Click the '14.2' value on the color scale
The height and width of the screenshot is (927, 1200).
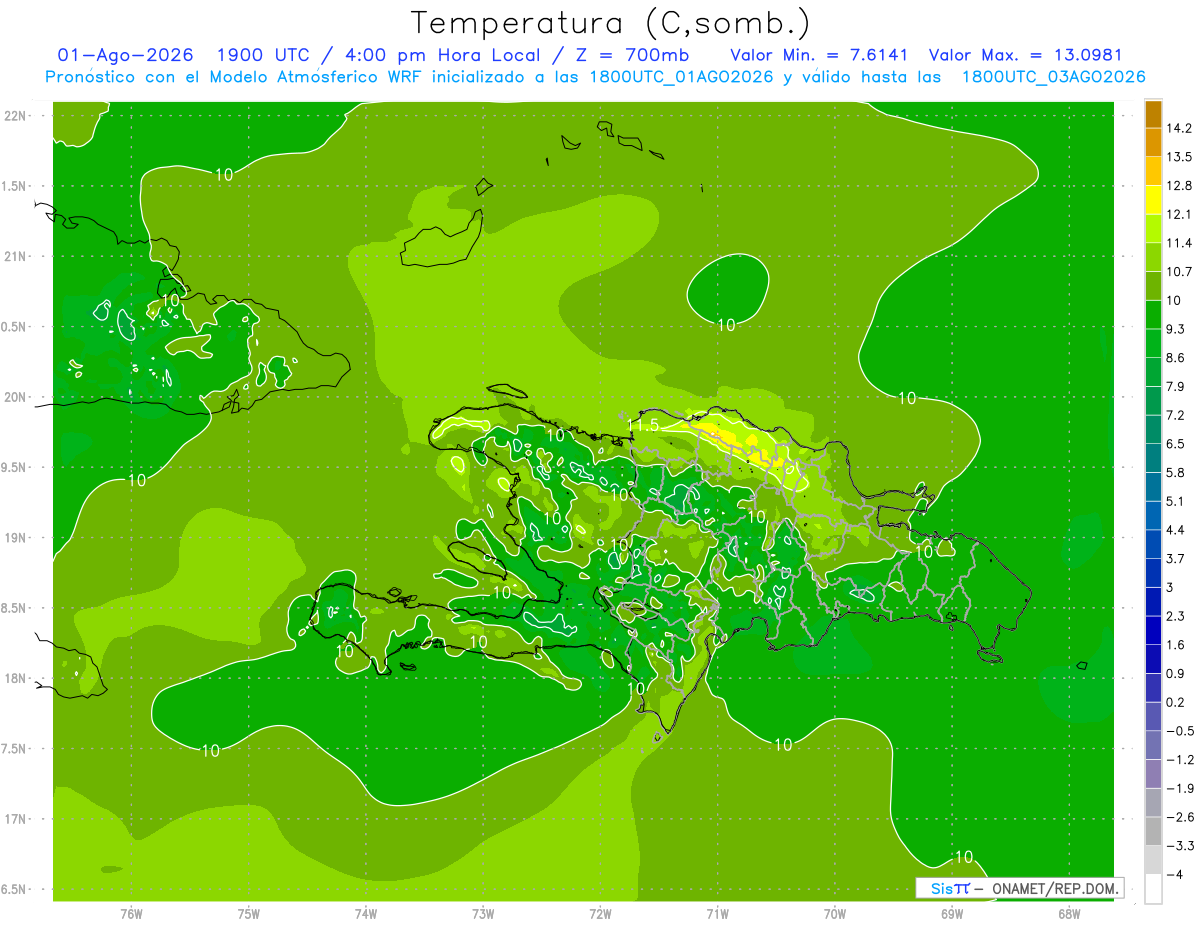[1178, 128]
